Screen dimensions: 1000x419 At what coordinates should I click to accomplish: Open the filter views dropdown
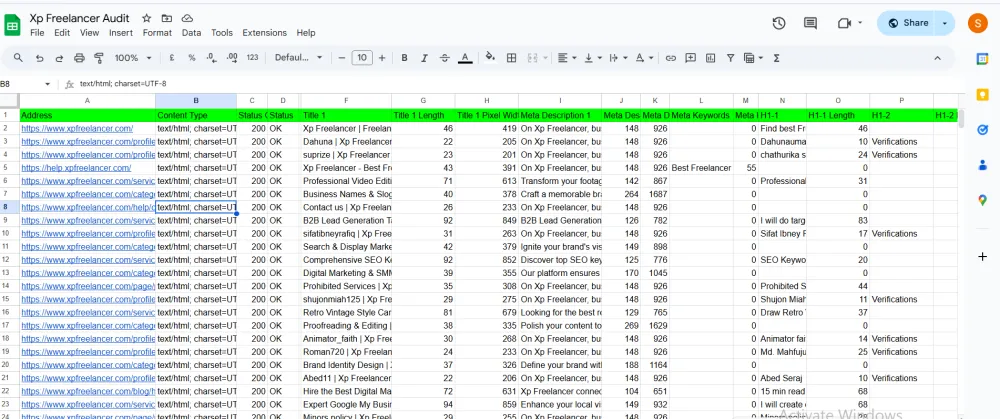coord(754,58)
